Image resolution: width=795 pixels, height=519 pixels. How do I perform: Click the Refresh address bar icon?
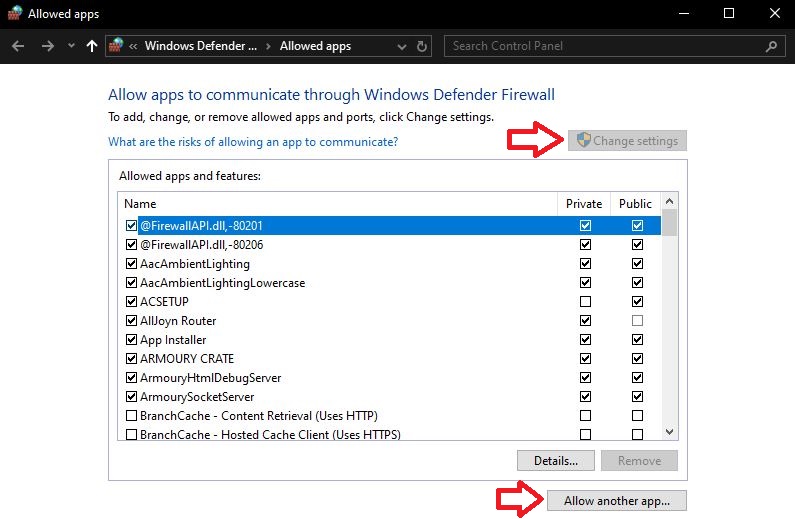coord(423,46)
